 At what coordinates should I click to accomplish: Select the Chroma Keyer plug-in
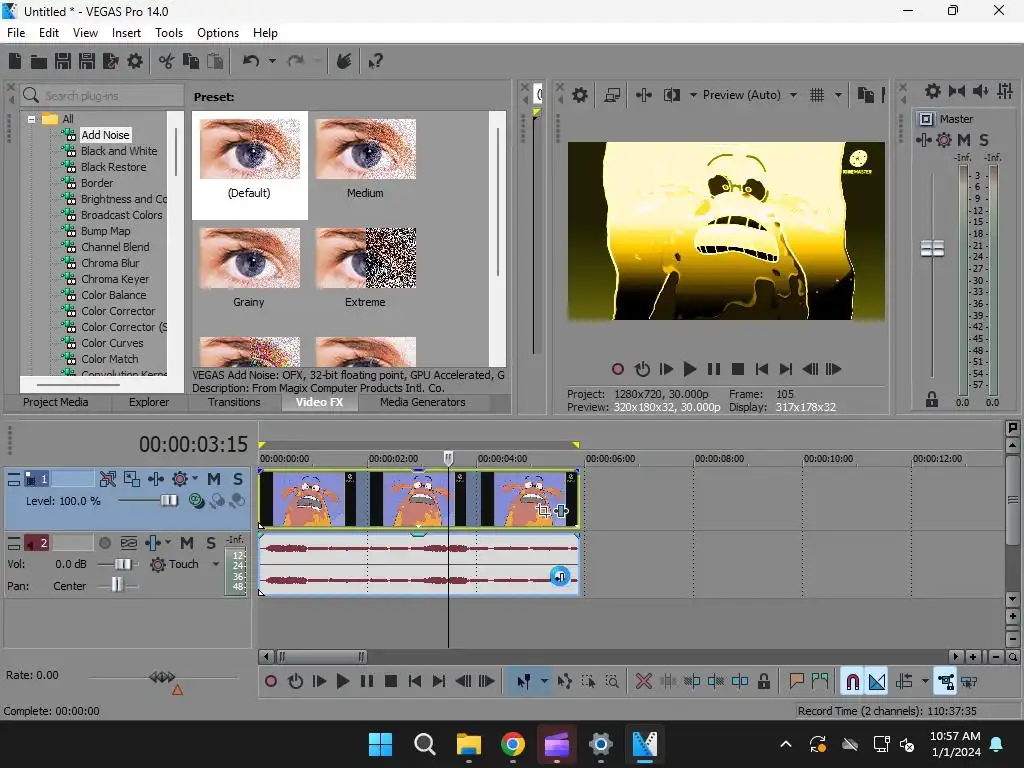(115, 279)
